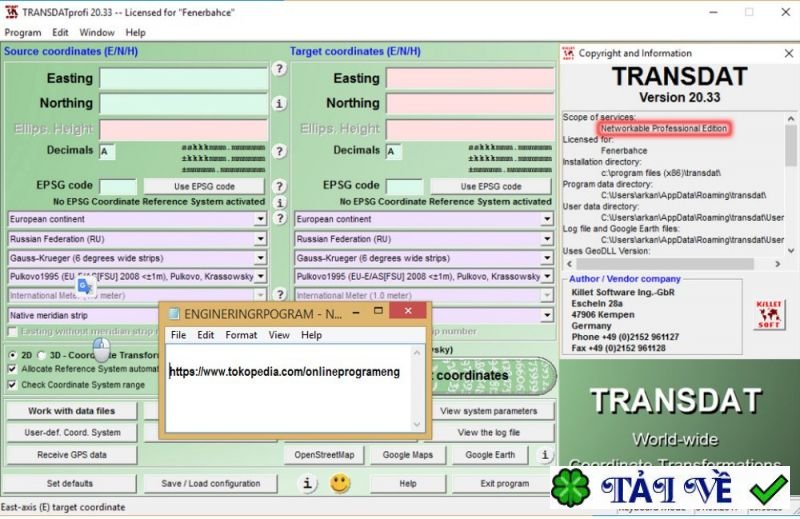Toggle Allocate Reference System automatically checkbox
800x519 pixels.
click(13, 368)
